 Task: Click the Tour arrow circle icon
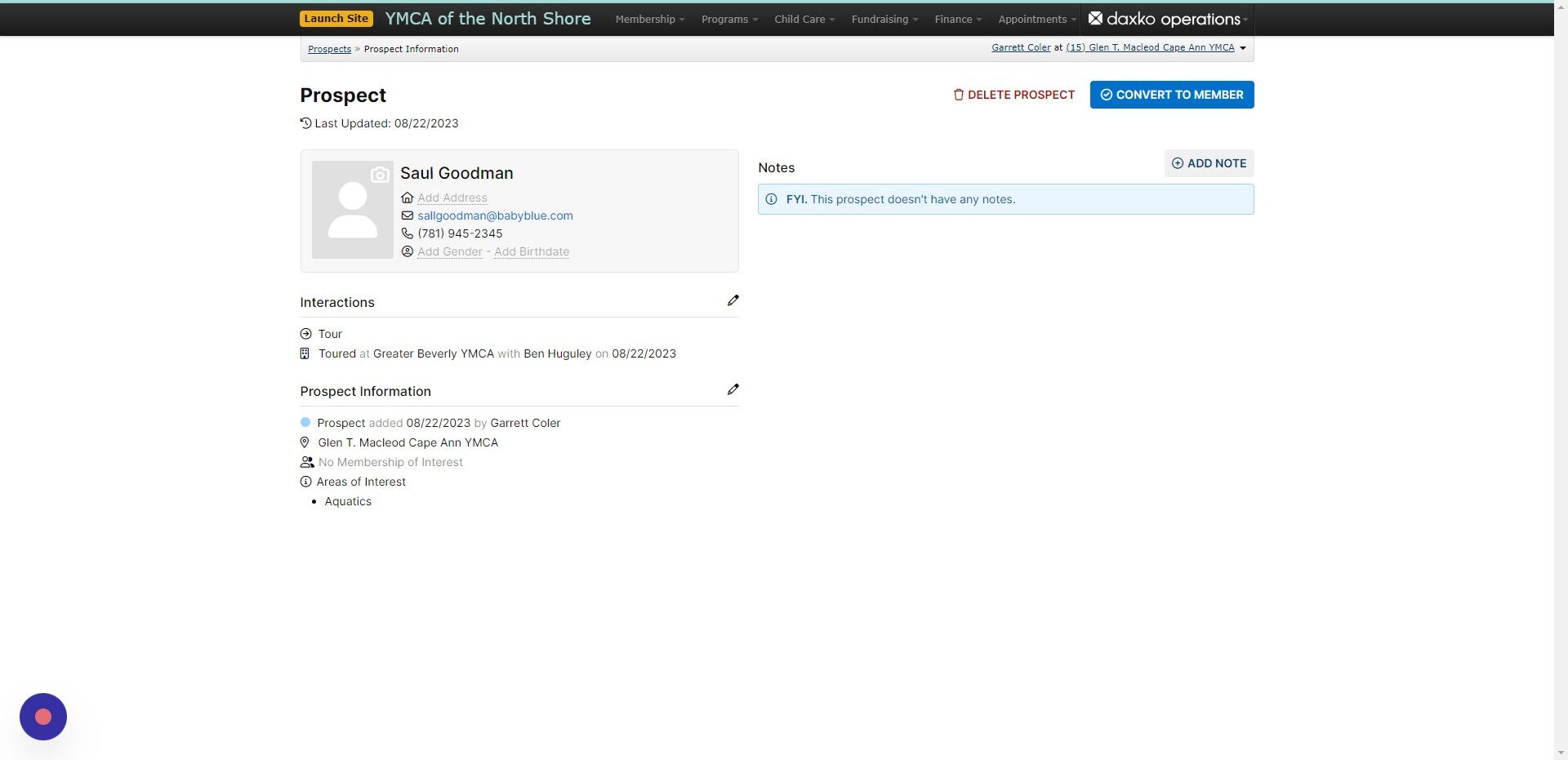tap(305, 334)
